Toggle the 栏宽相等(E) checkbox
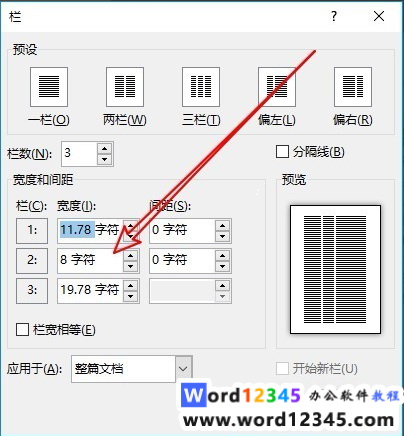The image size is (404, 436). (x=22, y=330)
